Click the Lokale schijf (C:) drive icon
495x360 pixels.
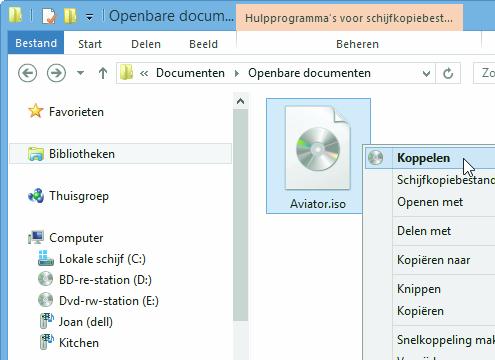(x=46, y=258)
